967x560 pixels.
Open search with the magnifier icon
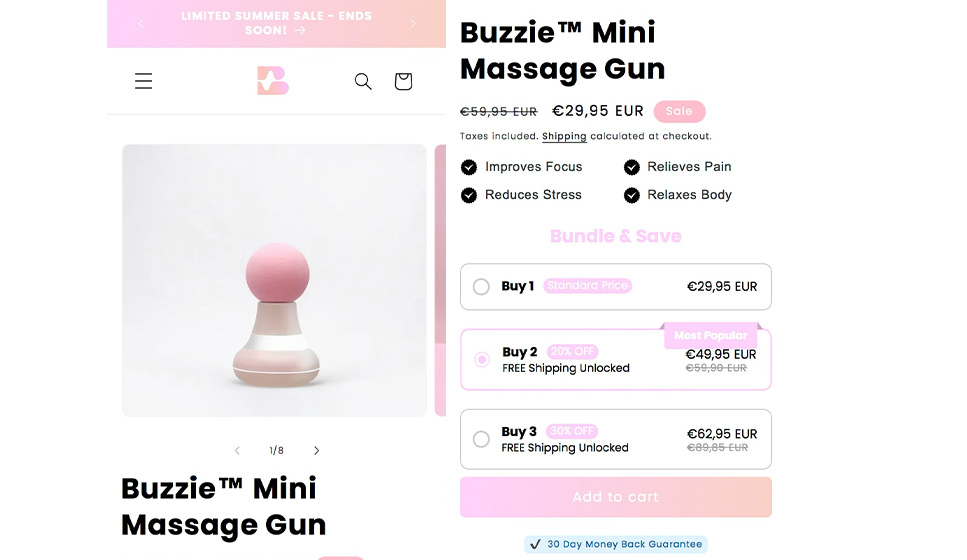pos(363,81)
